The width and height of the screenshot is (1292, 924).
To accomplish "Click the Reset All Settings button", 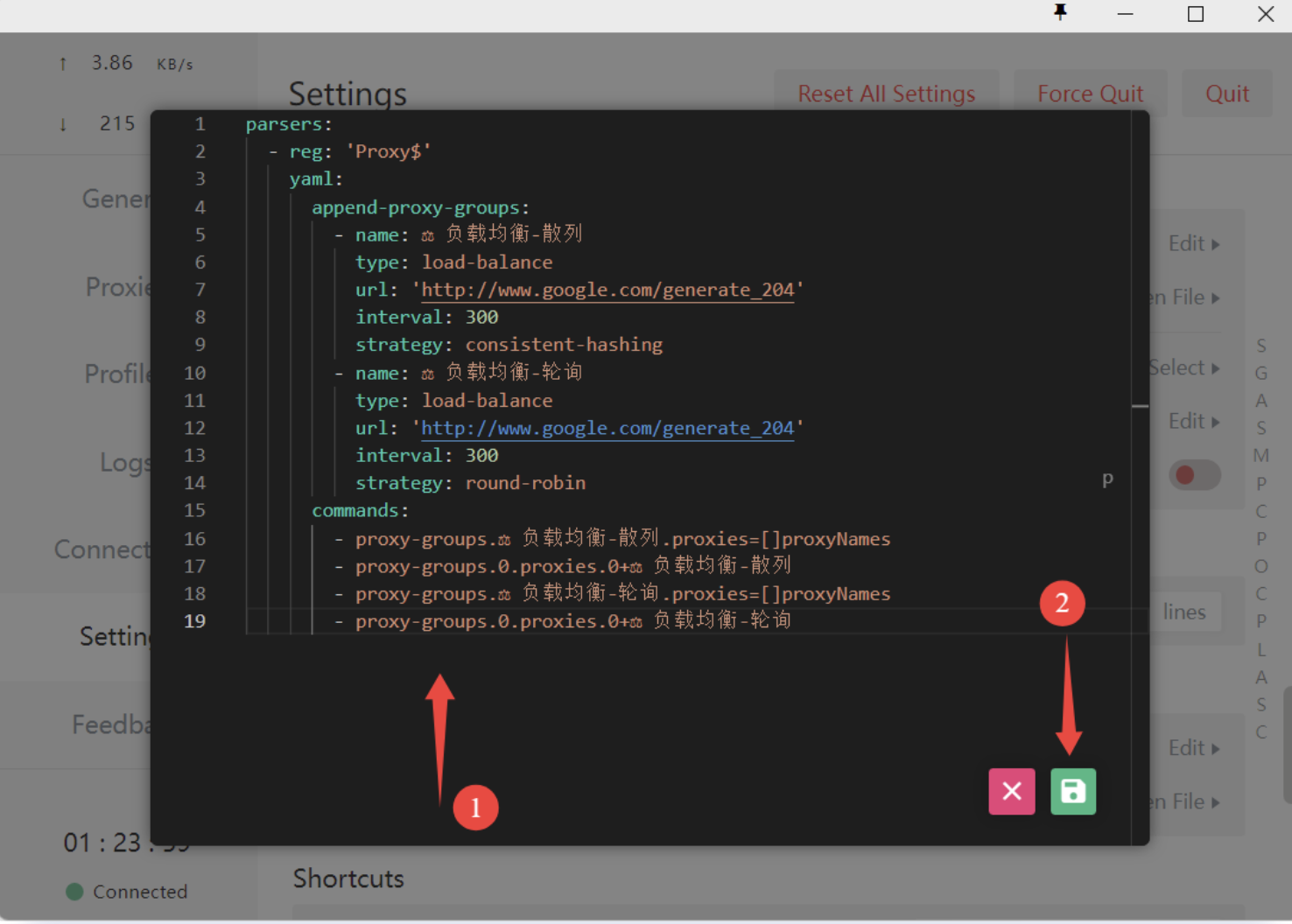I will pyautogui.click(x=886, y=94).
